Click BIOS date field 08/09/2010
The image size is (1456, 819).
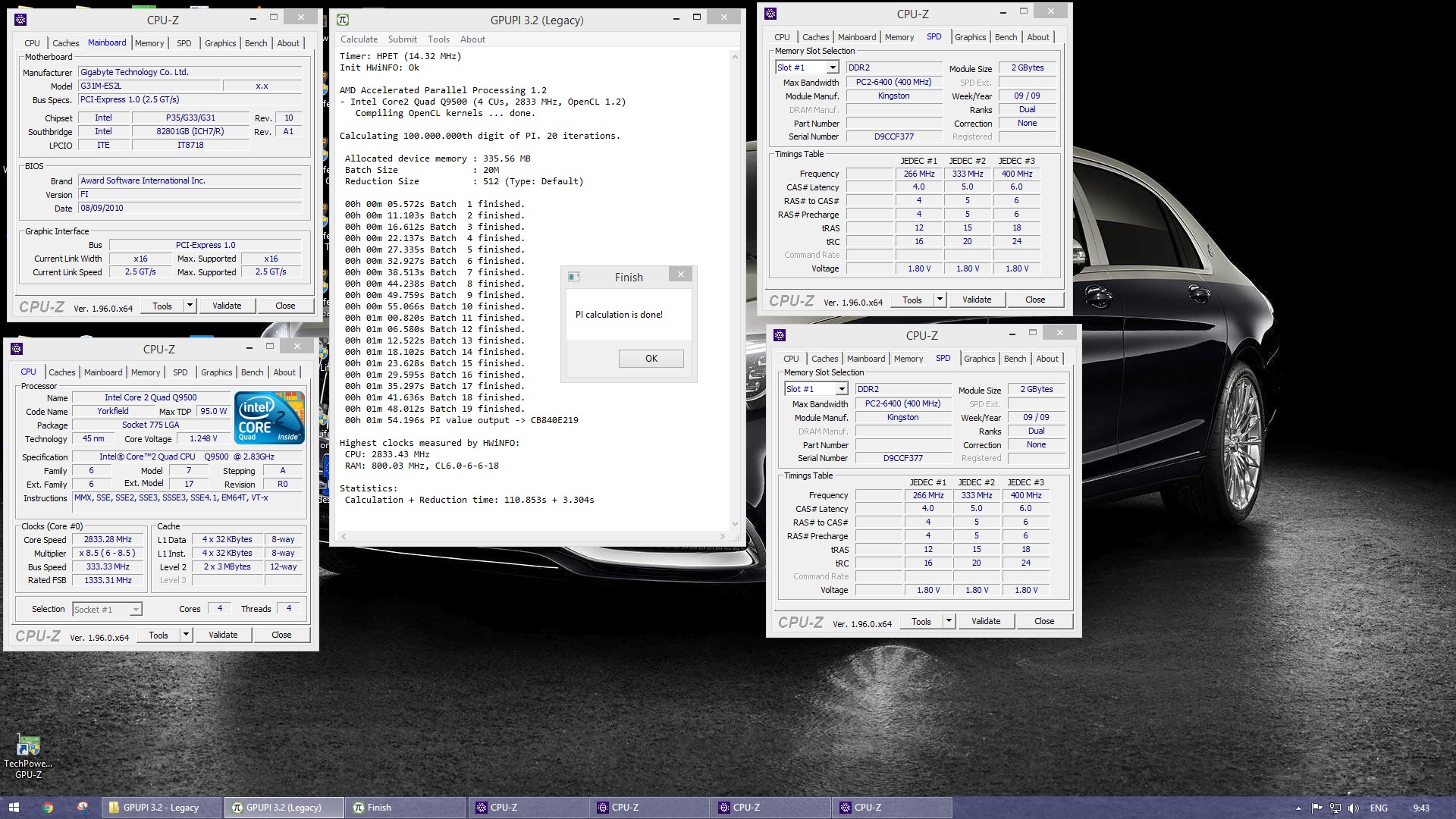click(190, 208)
